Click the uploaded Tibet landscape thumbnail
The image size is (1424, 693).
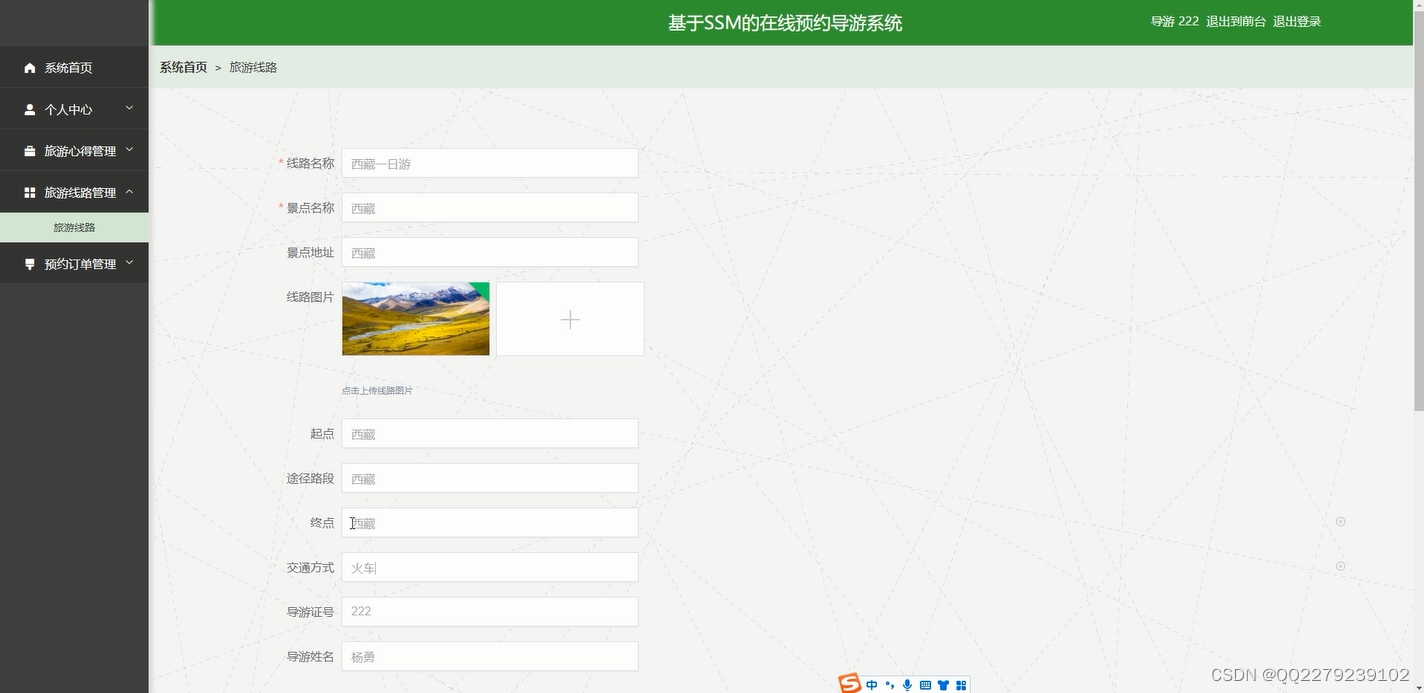[x=416, y=319]
